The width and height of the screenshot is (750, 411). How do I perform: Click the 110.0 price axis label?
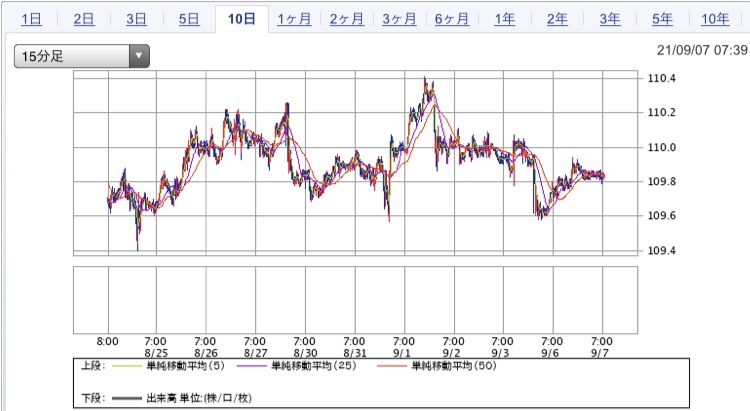coord(662,147)
